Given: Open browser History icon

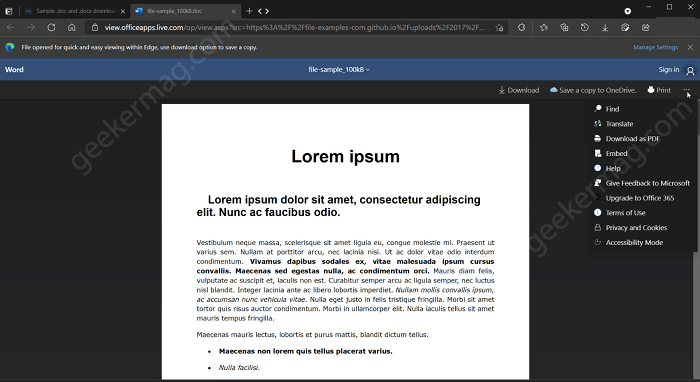Looking at the screenshot, I should [584, 28].
